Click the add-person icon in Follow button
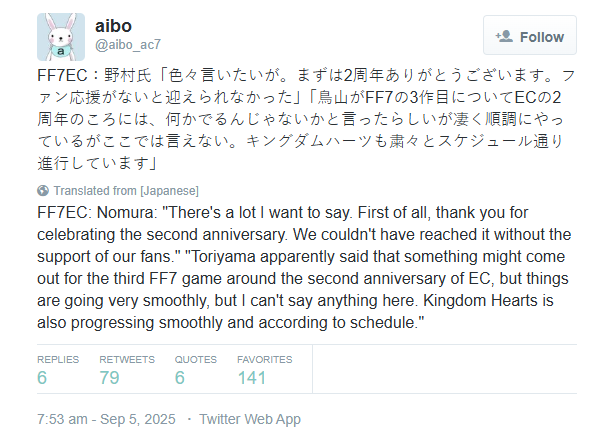The image size is (609, 432). [504, 36]
